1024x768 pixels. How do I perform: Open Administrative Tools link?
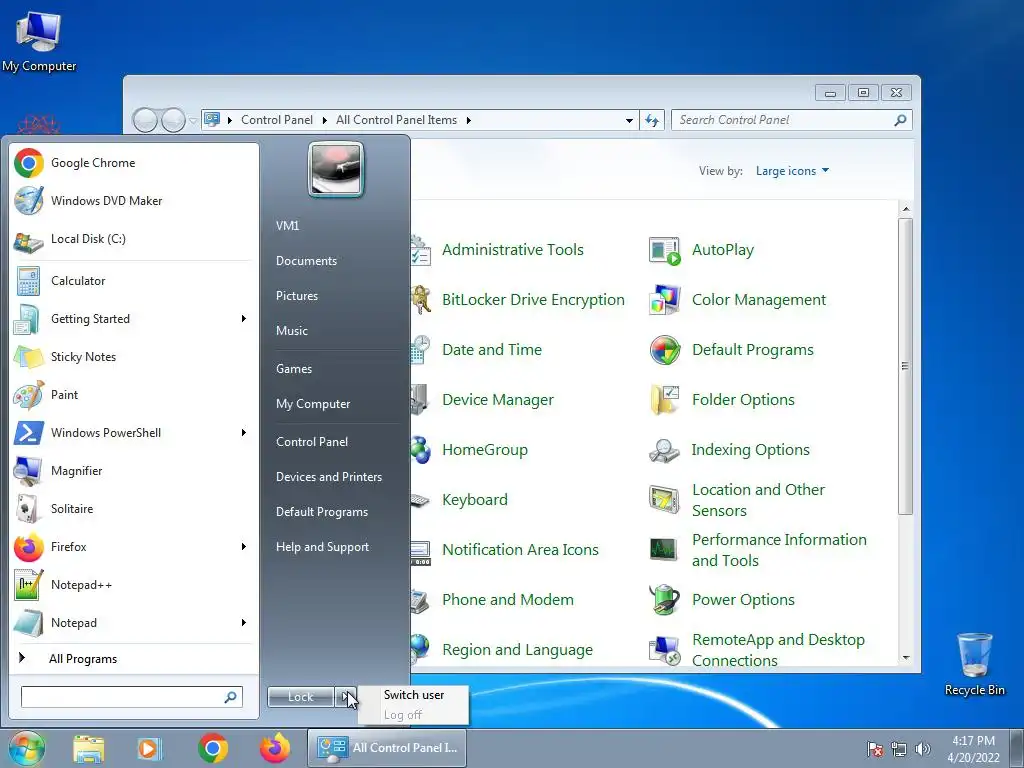click(x=513, y=250)
